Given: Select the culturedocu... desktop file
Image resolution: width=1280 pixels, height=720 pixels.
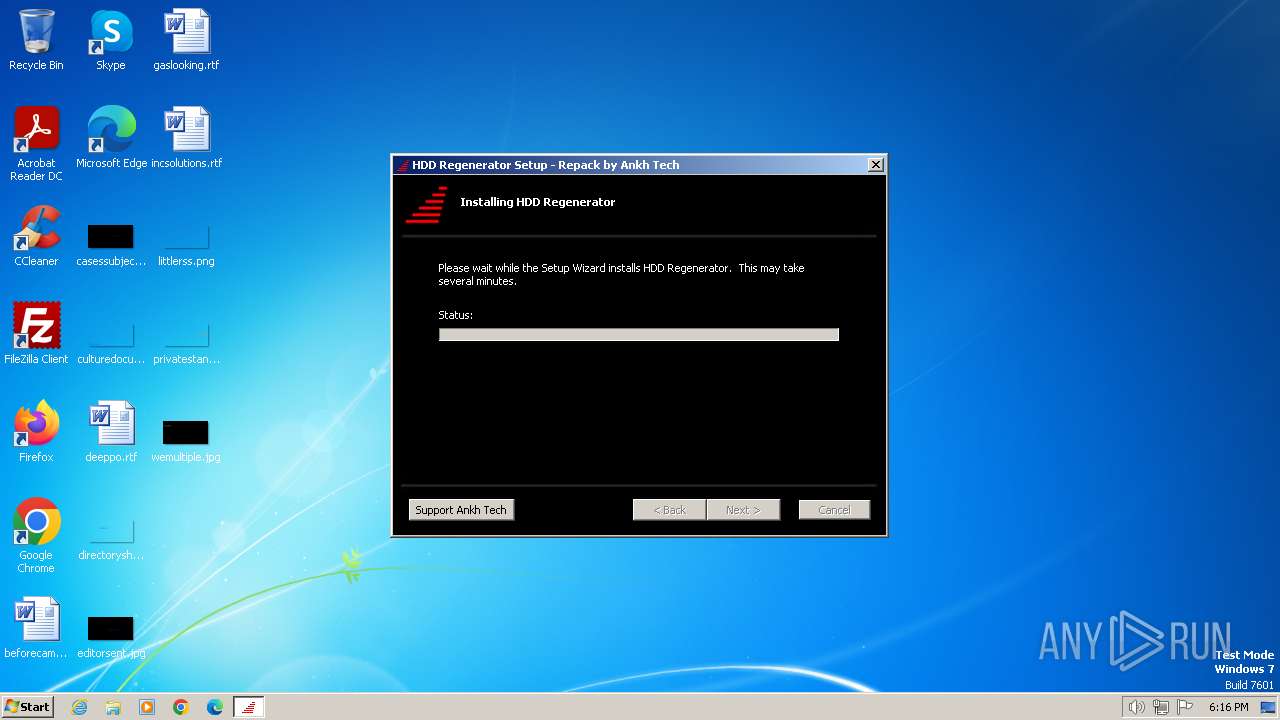Looking at the screenshot, I should pos(111,343).
